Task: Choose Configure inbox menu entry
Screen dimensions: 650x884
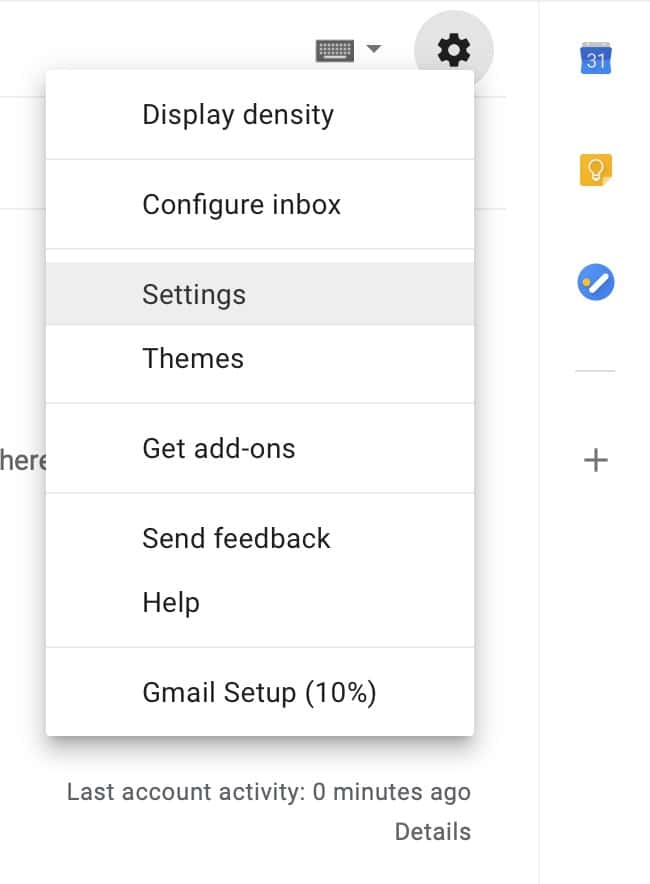Action: [242, 205]
